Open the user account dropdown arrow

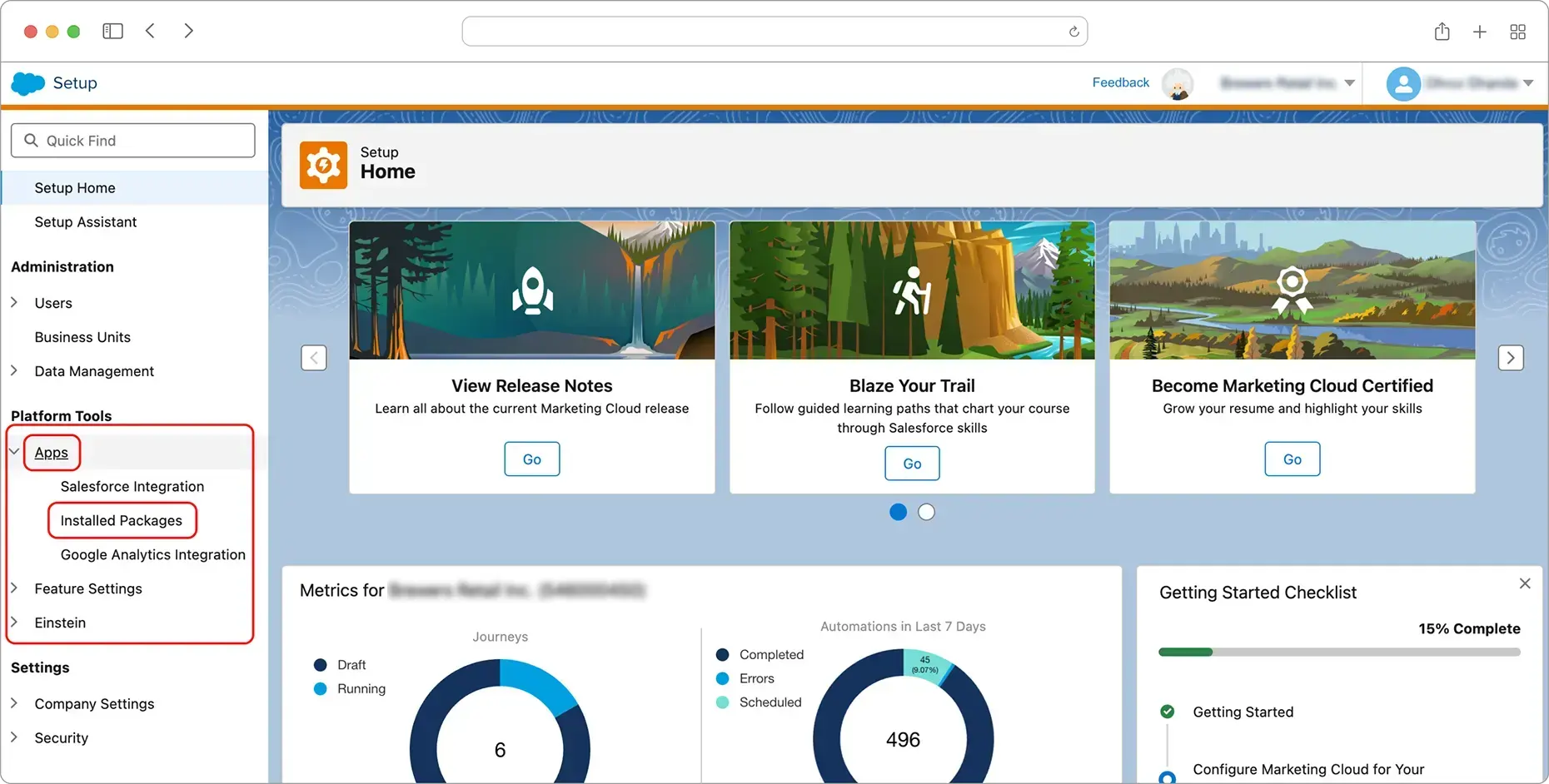tap(1528, 83)
